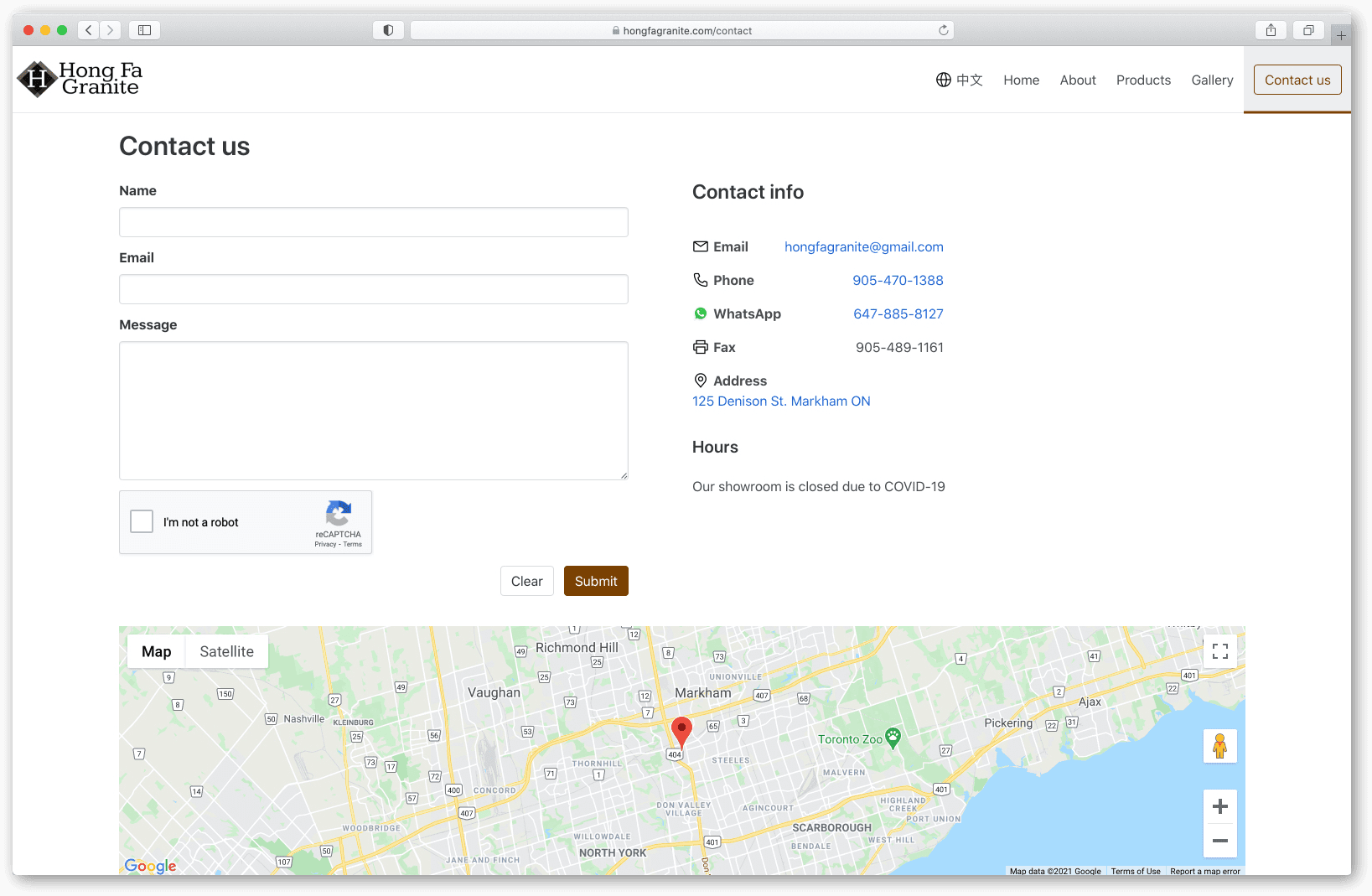Check the I'm not a robot box
Viewport: 1372px width, 896px height.
coord(141,521)
